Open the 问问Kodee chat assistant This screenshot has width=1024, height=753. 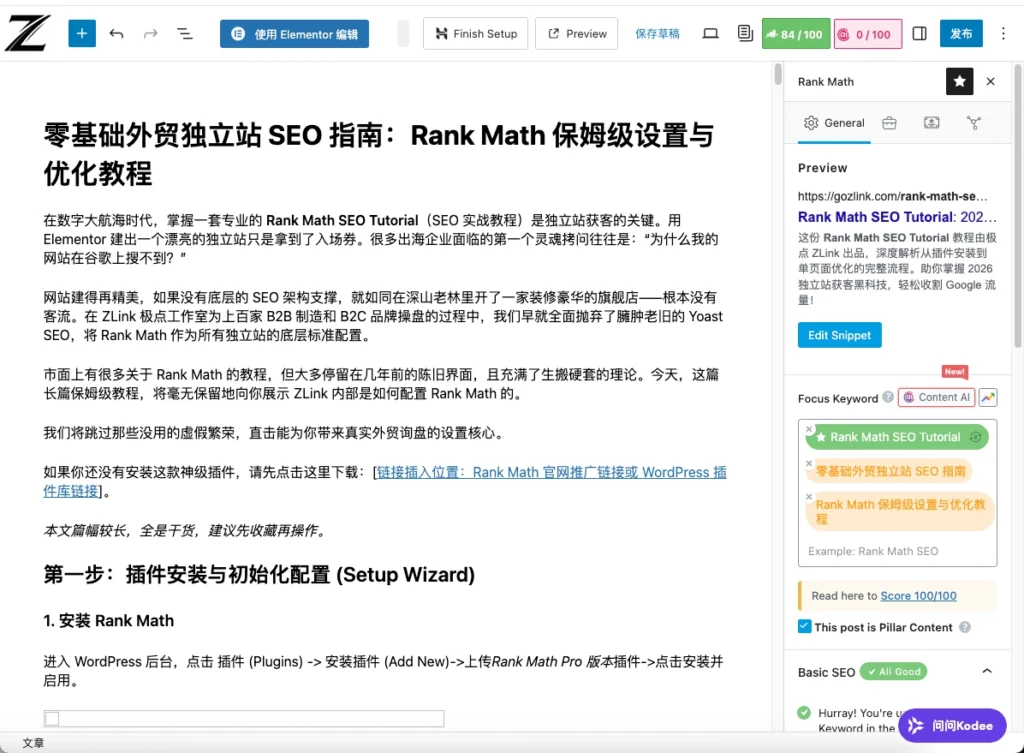(x=952, y=726)
